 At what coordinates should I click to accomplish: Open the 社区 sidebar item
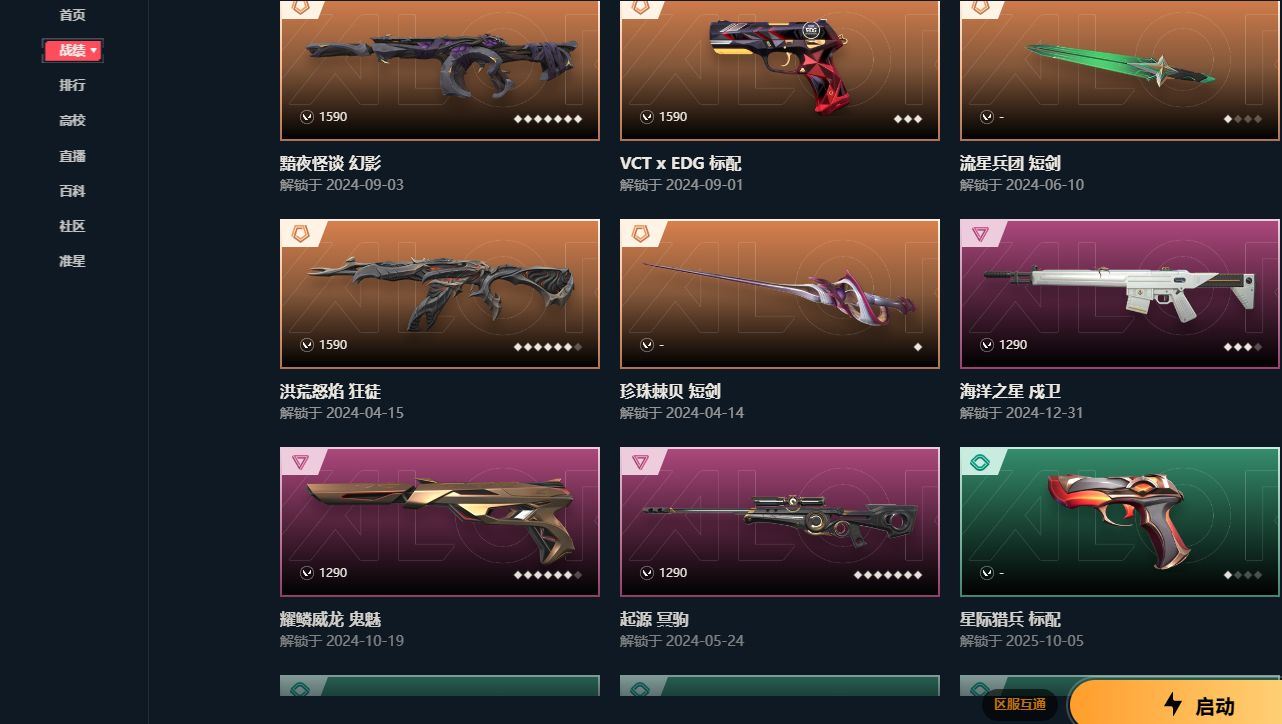point(72,226)
